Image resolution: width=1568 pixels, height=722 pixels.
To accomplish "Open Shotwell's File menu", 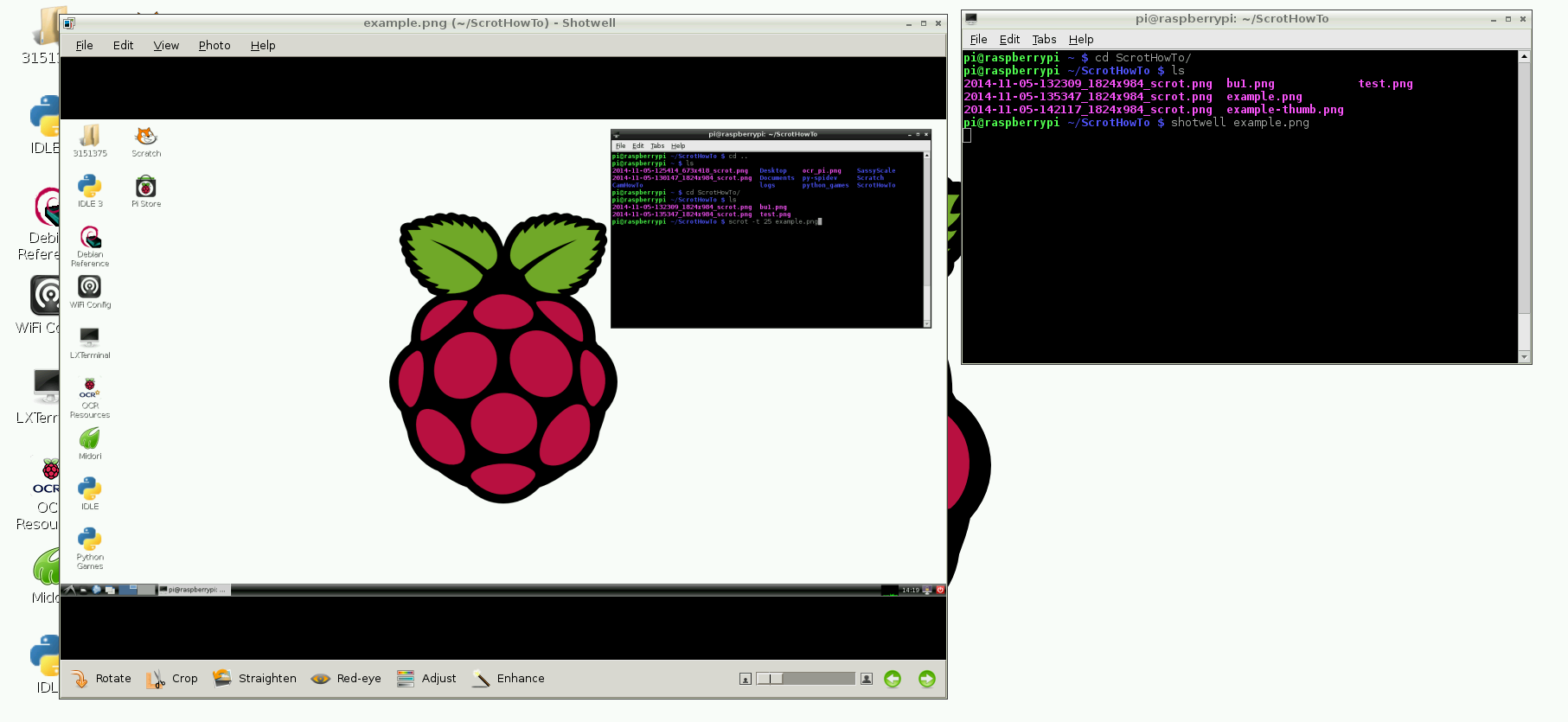I will tap(85, 46).
